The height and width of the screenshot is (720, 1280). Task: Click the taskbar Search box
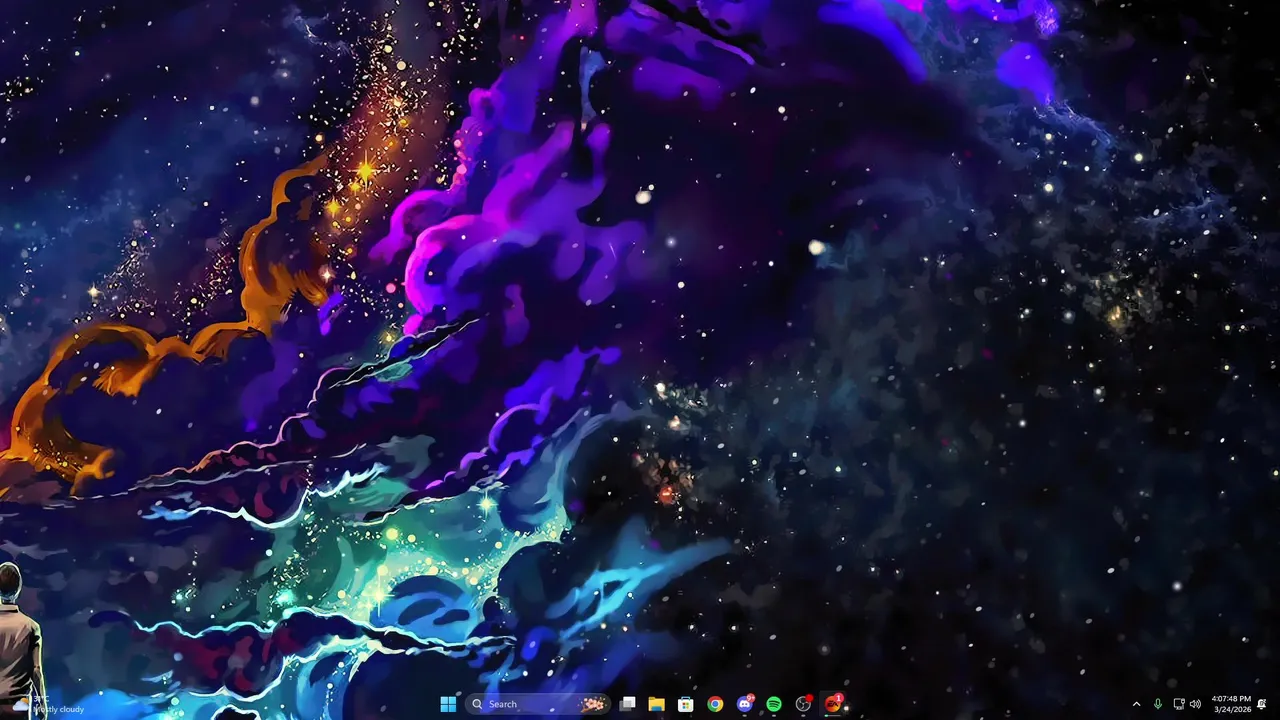point(538,704)
